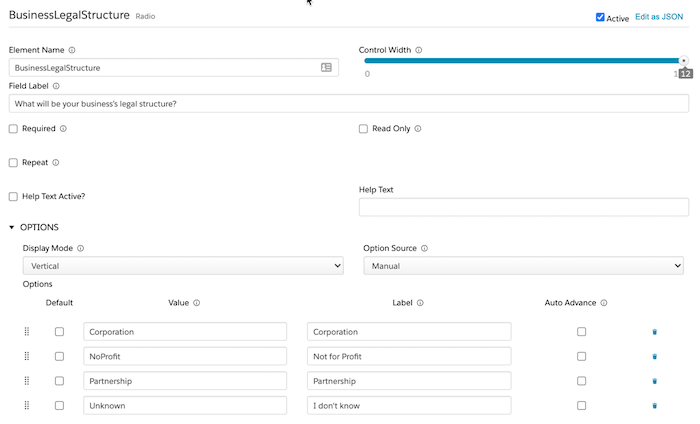This screenshot has width=700, height=424.
Task: Open the Display Mode dropdown
Action: click(183, 266)
